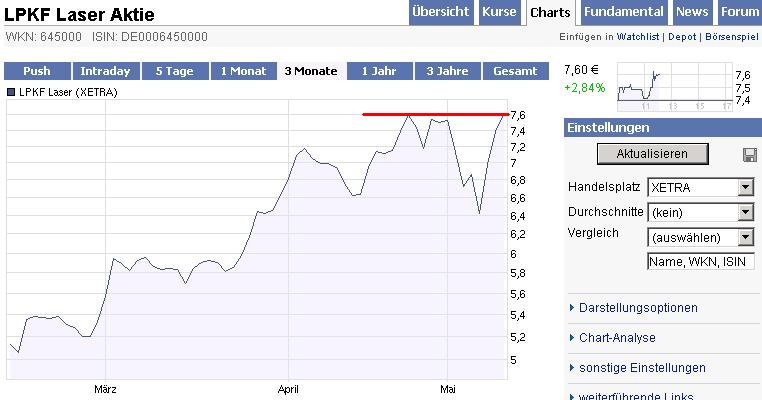Click the LPKF Laser legend color square
Viewport: 762px width, 400px height.
point(11,92)
